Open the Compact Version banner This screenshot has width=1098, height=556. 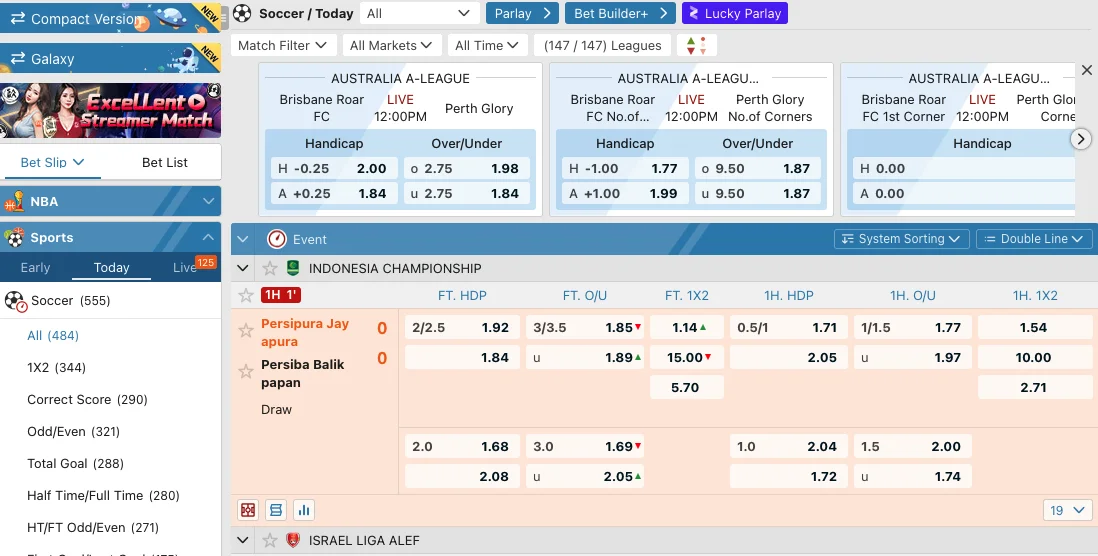coord(111,18)
